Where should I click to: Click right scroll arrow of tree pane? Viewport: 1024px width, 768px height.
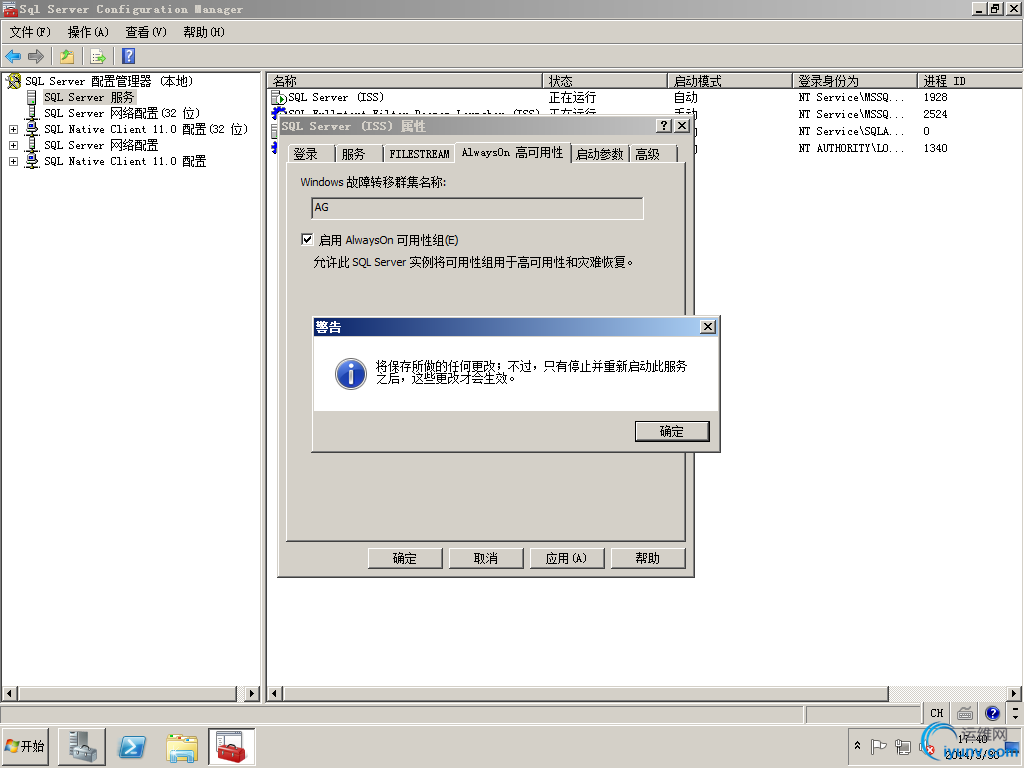point(252,694)
